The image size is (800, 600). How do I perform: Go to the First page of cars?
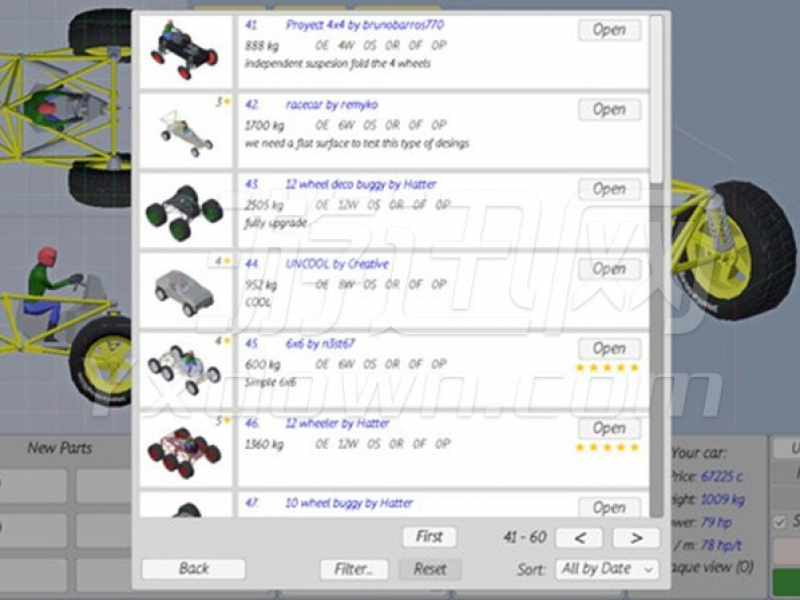429,537
